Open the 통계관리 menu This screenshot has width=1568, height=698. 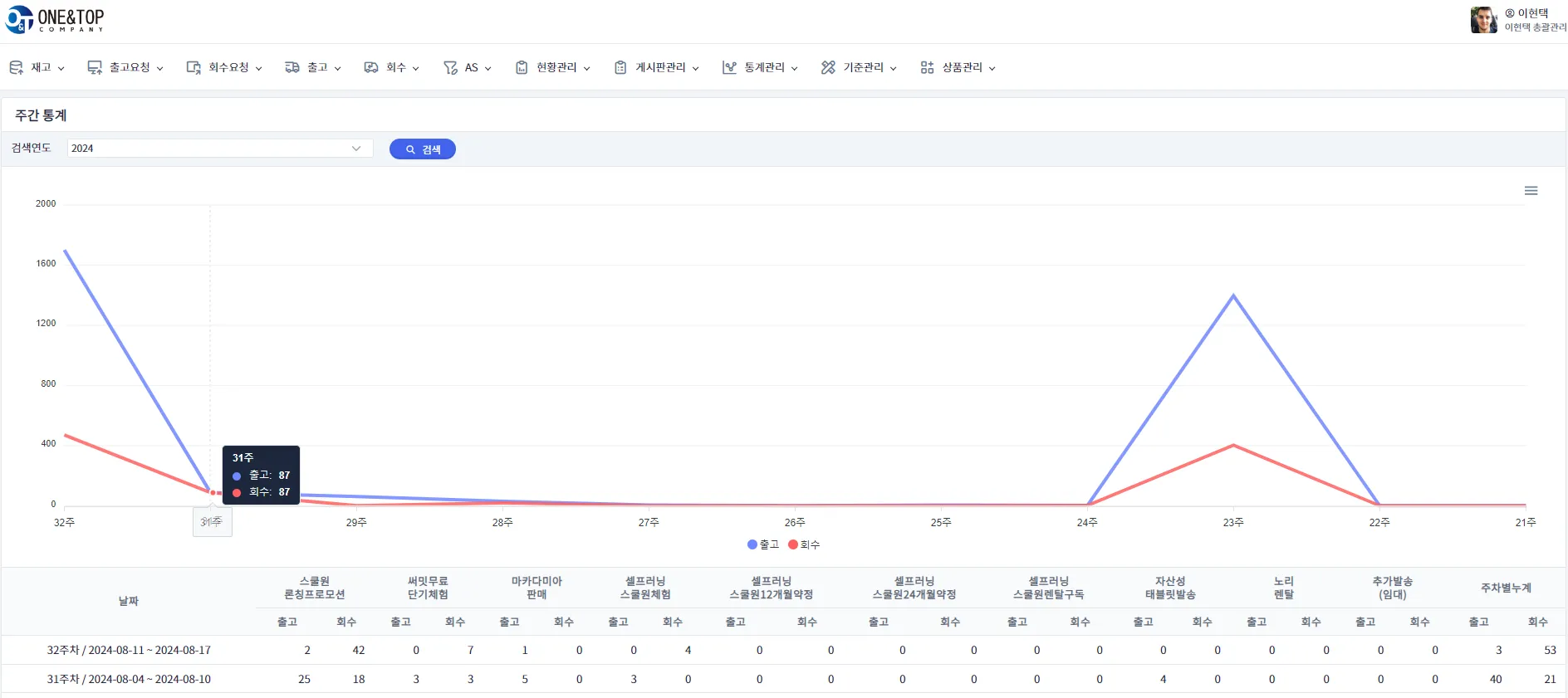point(760,67)
